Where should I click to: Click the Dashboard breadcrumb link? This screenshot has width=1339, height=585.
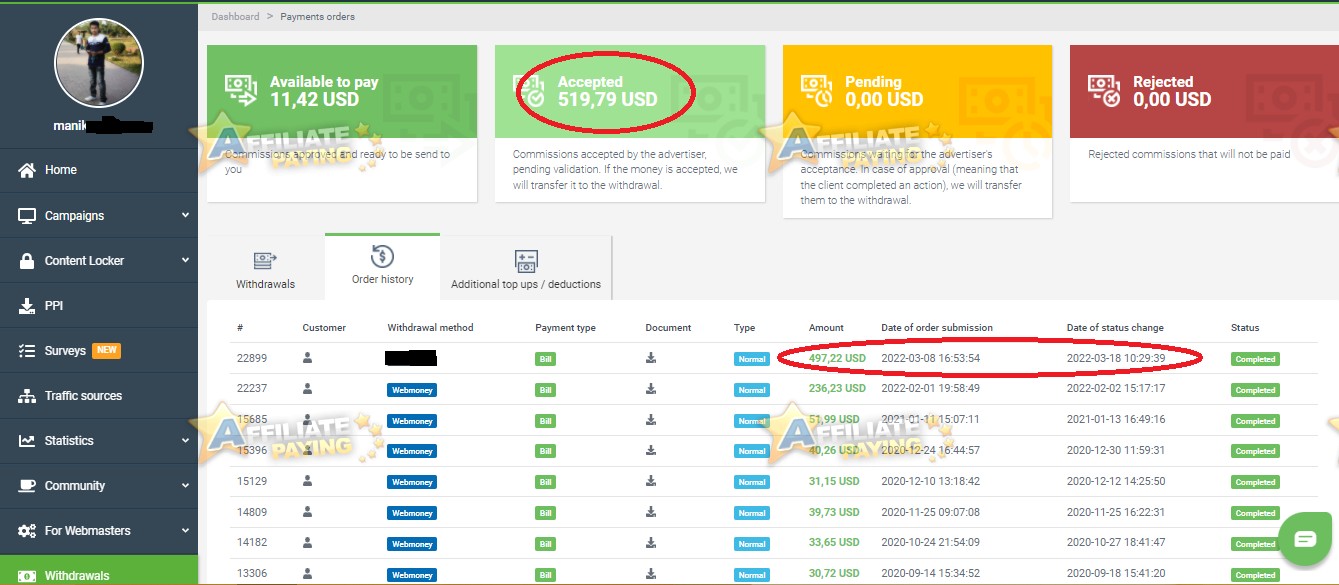[x=235, y=16]
